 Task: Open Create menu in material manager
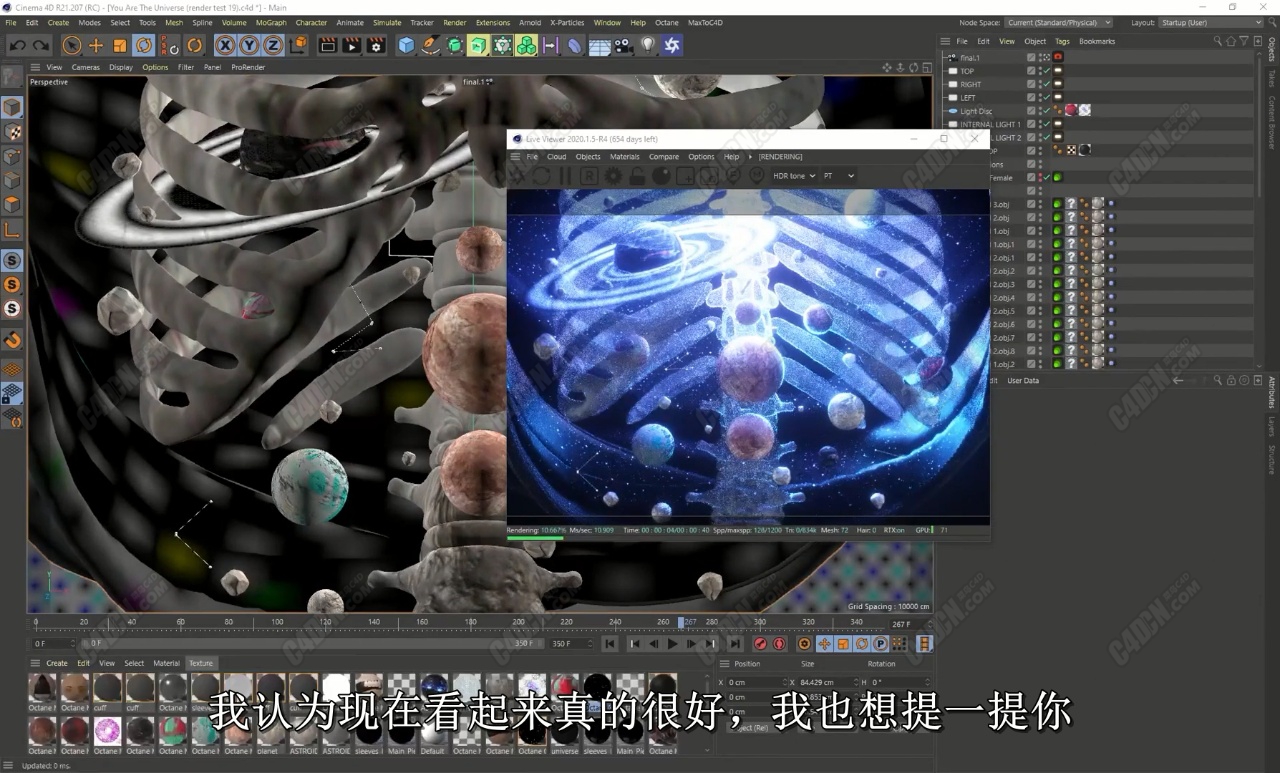pyautogui.click(x=57, y=663)
